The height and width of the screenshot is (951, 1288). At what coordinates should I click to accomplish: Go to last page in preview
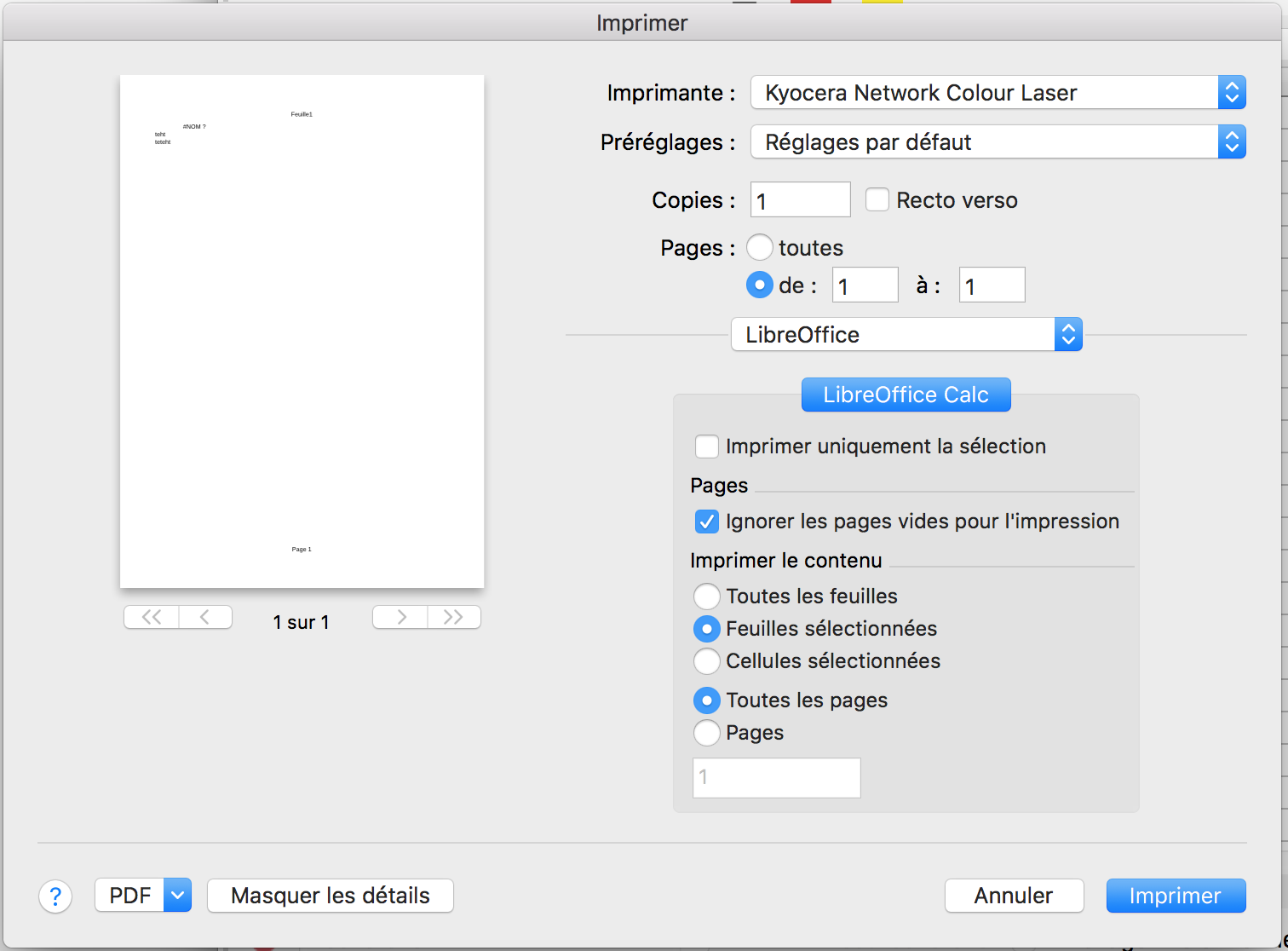pyautogui.click(x=454, y=617)
